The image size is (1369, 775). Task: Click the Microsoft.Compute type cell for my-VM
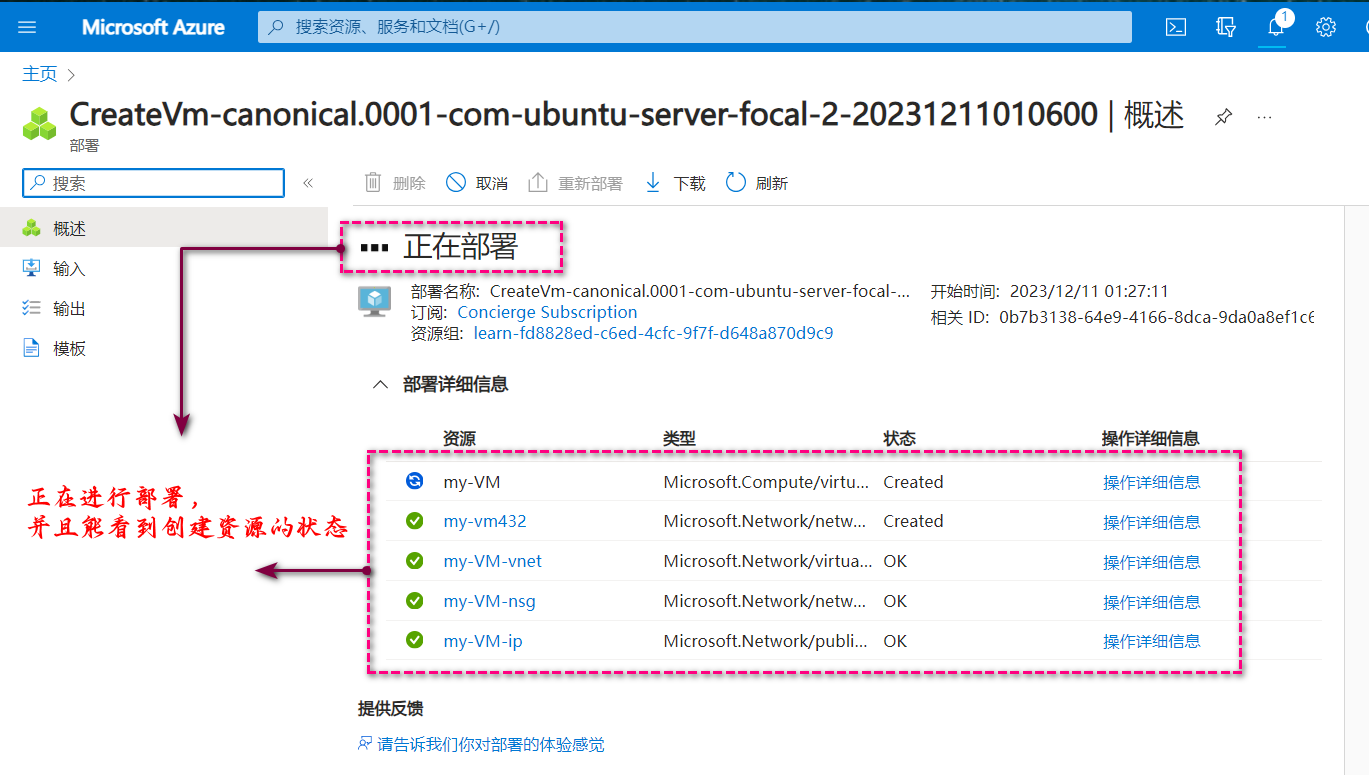[x=767, y=482]
